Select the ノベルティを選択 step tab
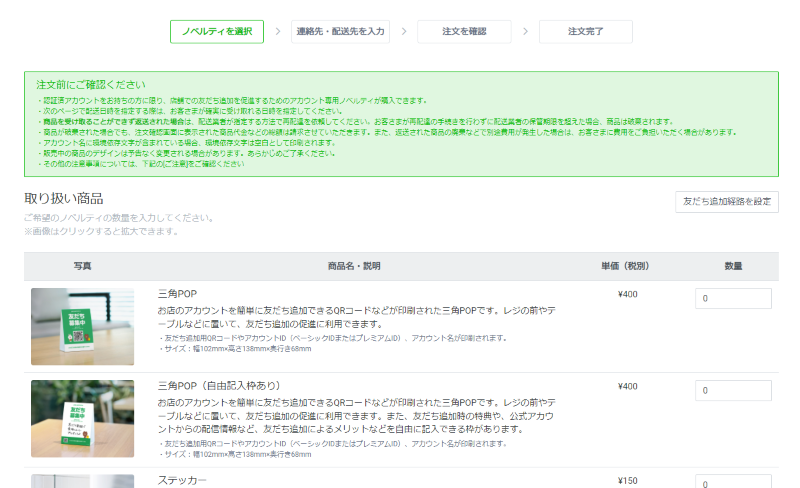The height and width of the screenshot is (488, 800). [x=217, y=32]
